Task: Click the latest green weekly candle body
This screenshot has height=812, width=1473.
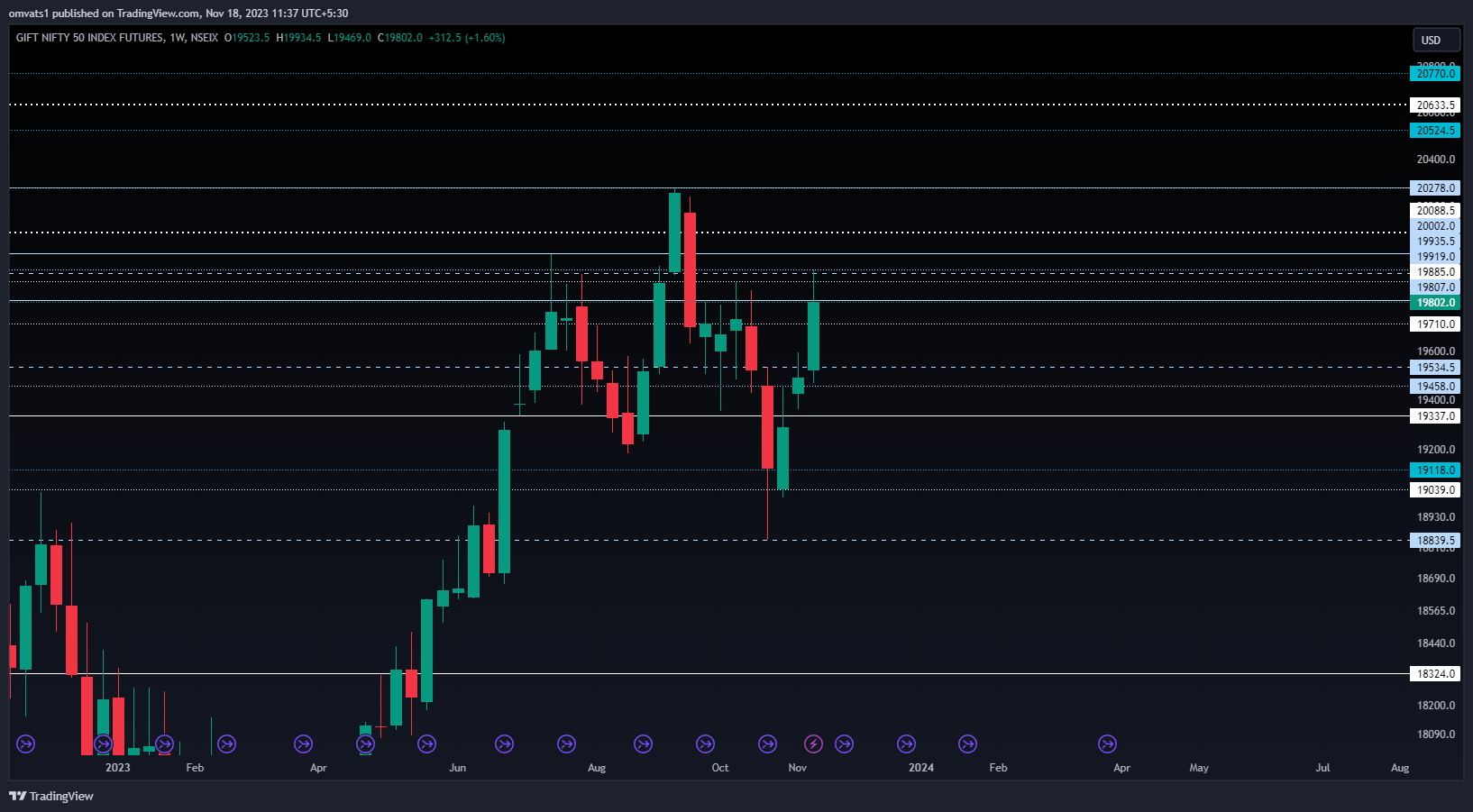Action: click(x=813, y=336)
